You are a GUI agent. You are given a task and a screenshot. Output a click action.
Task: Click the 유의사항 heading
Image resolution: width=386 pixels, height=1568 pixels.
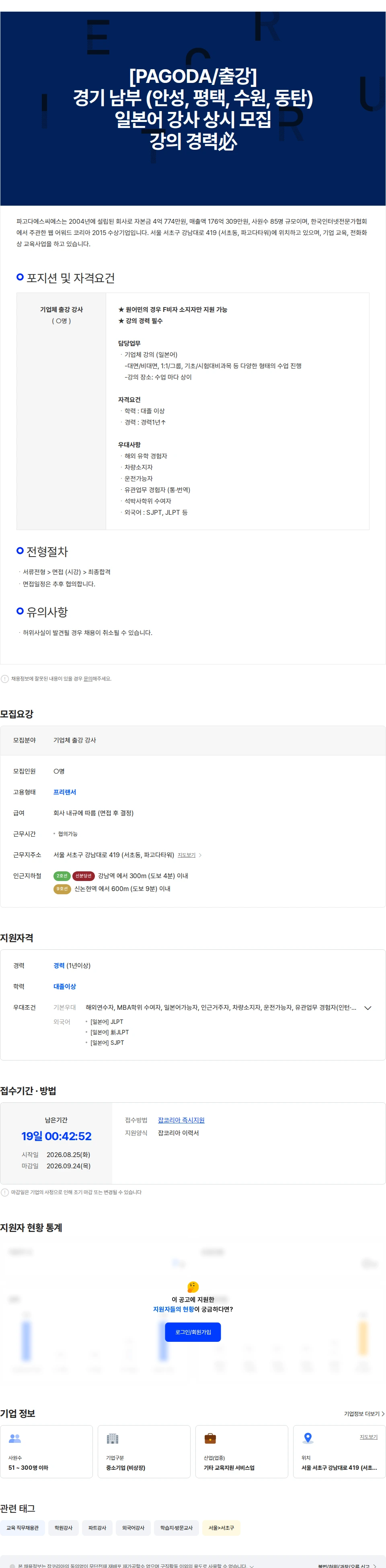[x=47, y=612]
